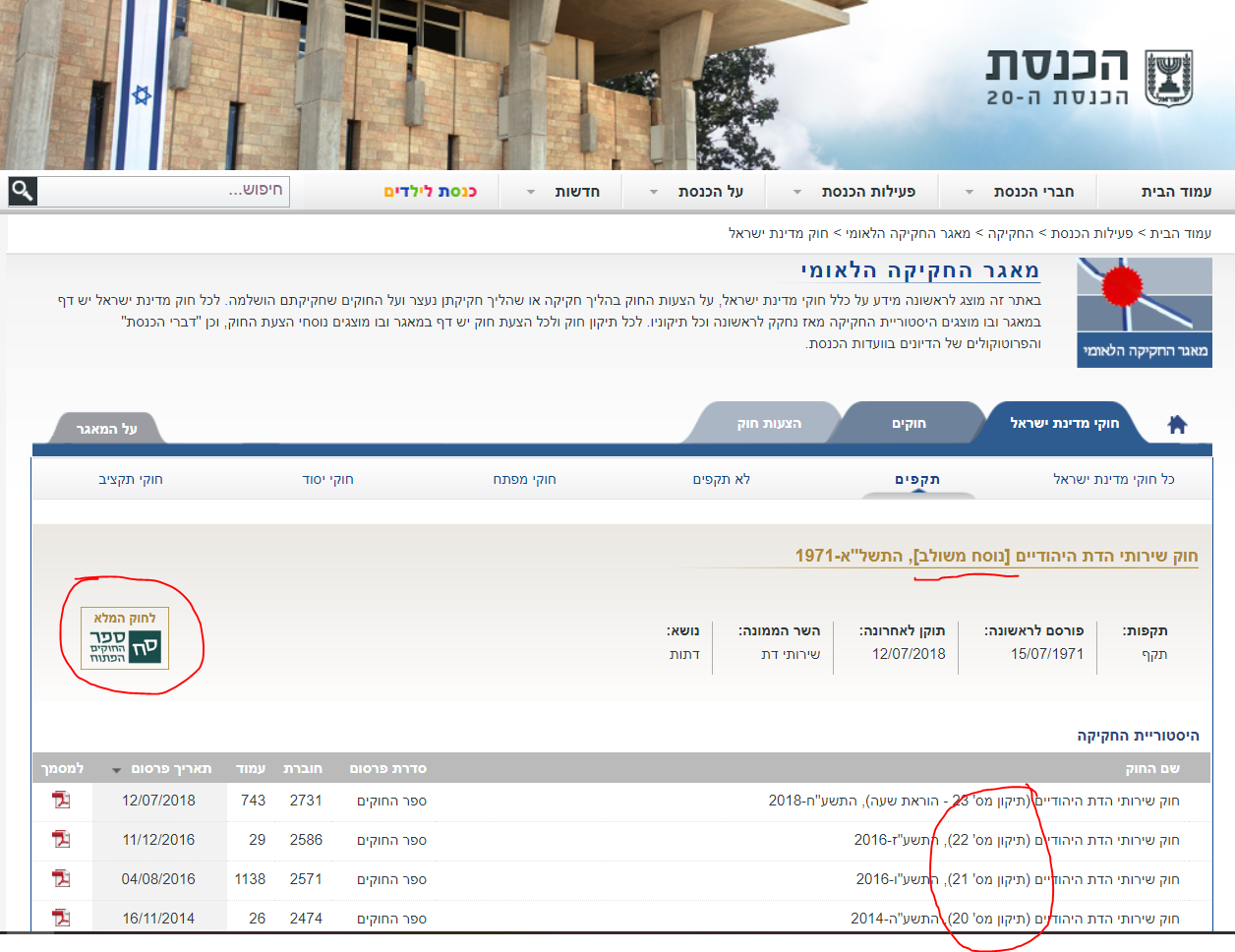Click booklet number 2571
This screenshot has width=1235, height=952.
click(306, 879)
